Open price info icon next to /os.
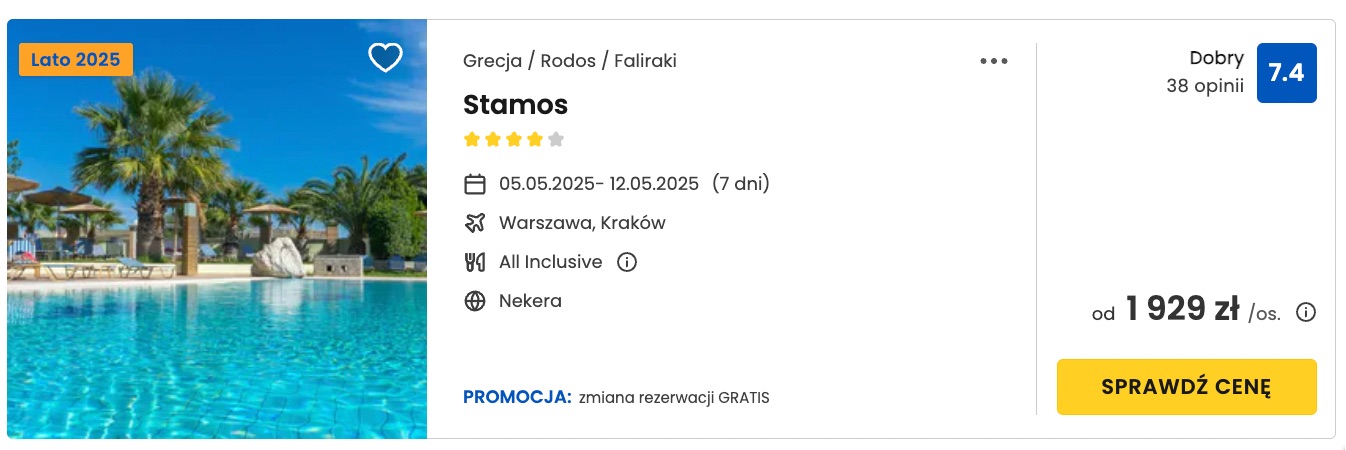This screenshot has width=1346, height=450. point(1306,312)
